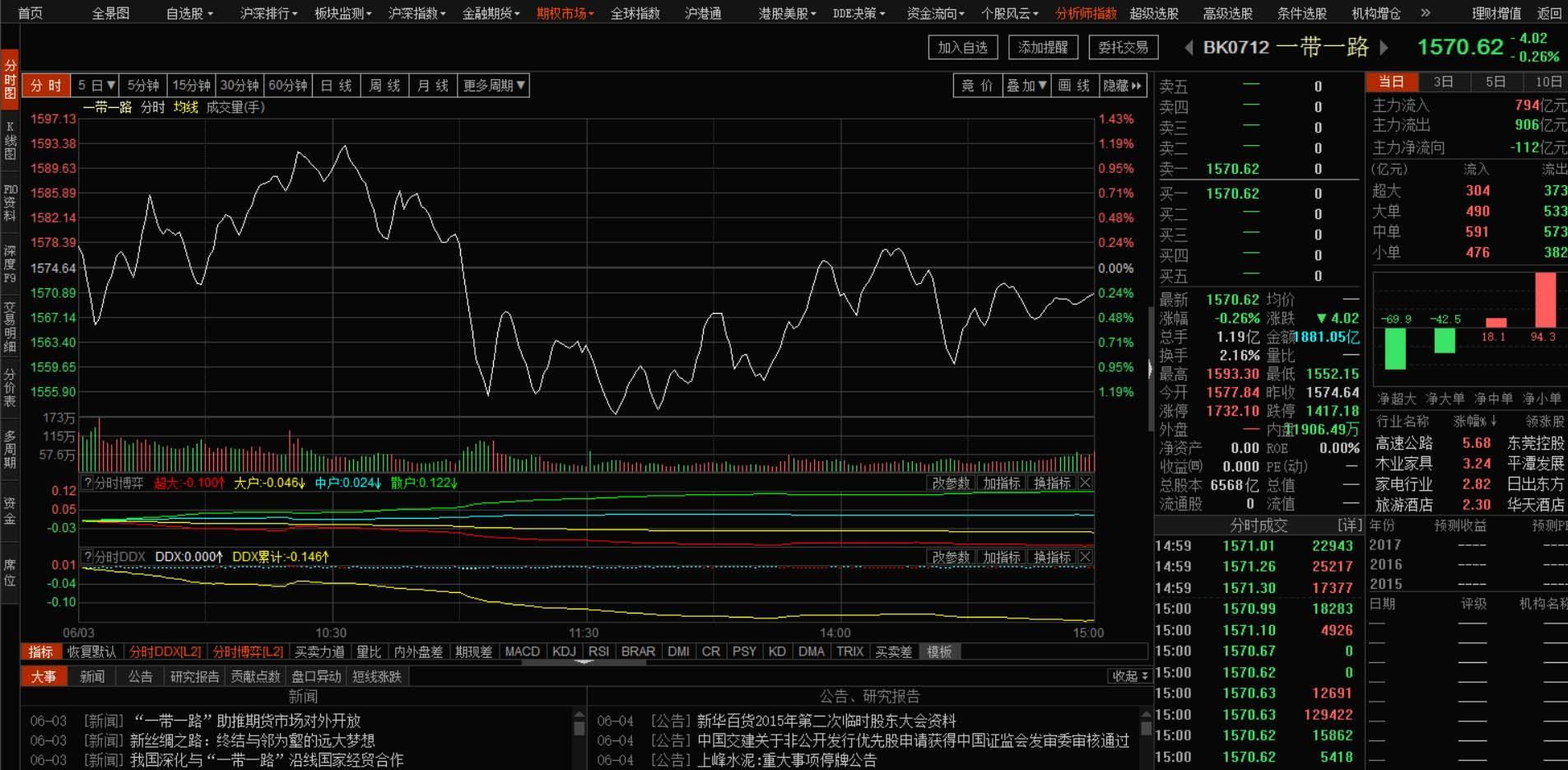Click the 画线 drawing button
Image resolution: width=1568 pixels, height=770 pixels.
[x=1074, y=86]
